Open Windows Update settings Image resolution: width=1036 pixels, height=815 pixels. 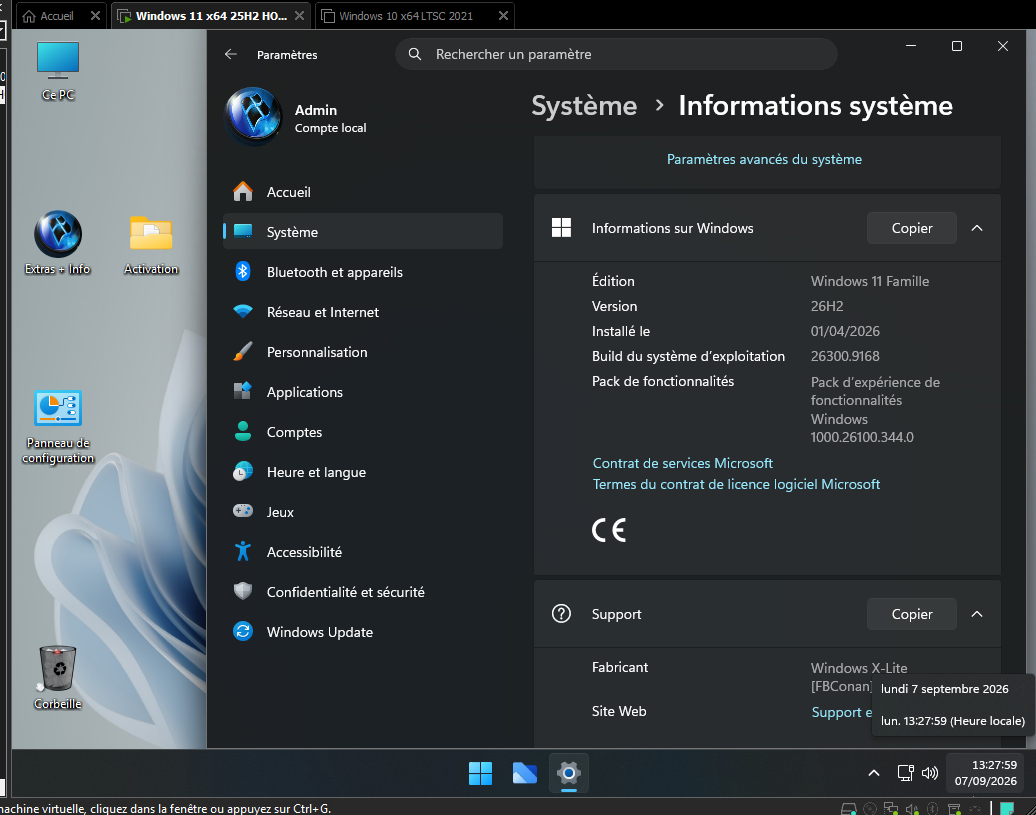pyautogui.click(x=363, y=632)
